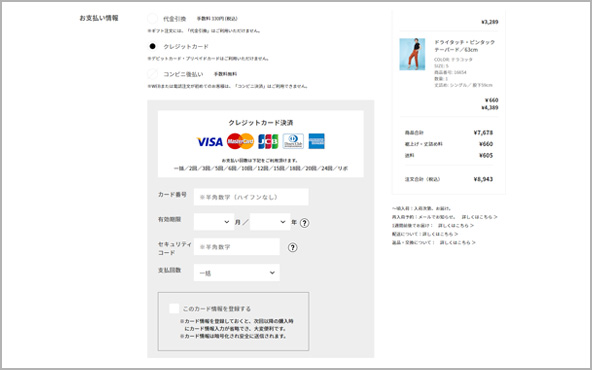This screenshot has height=370, width=592.
Task: Select the クレジットカード payment radio button
Action: [x=152, y=46]
